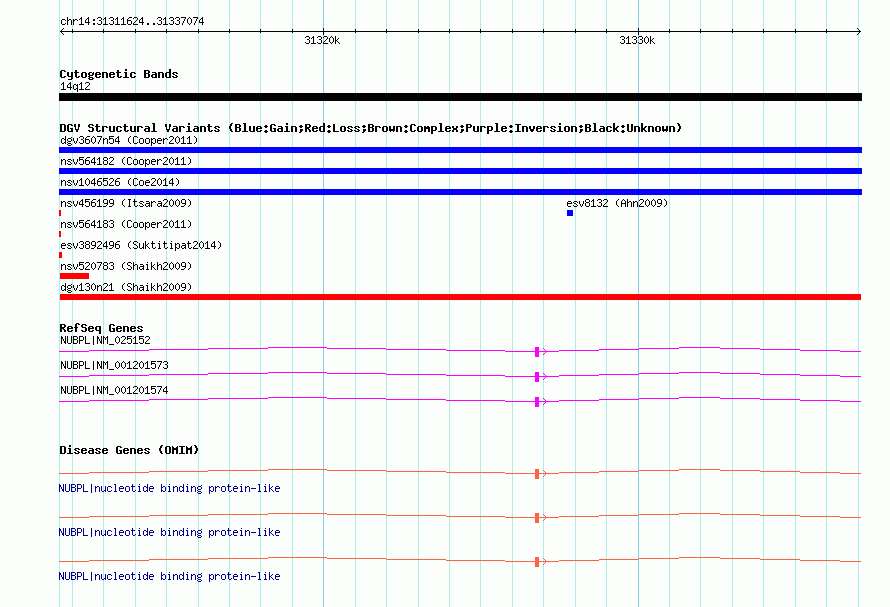Open first NUBPL nucleotide binding protein-like link

[x=169, y=488]
